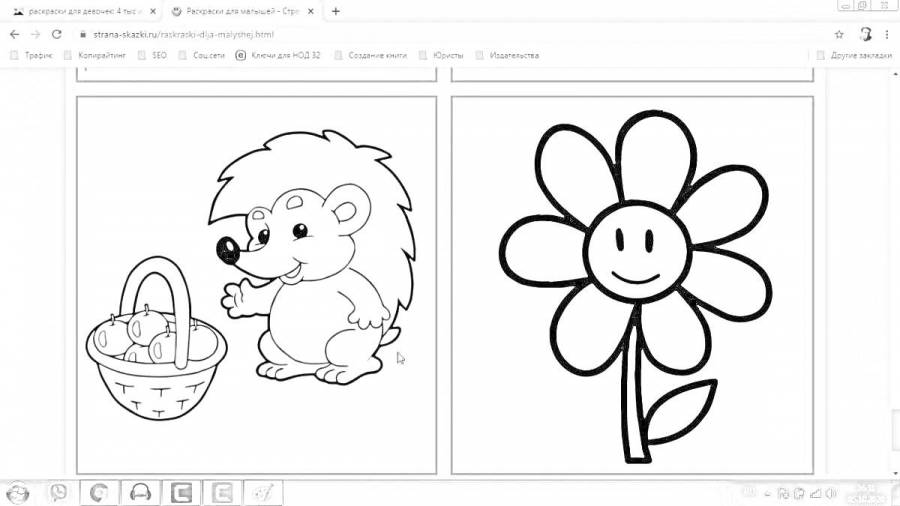Click the browser back arrow

point(13,33)
